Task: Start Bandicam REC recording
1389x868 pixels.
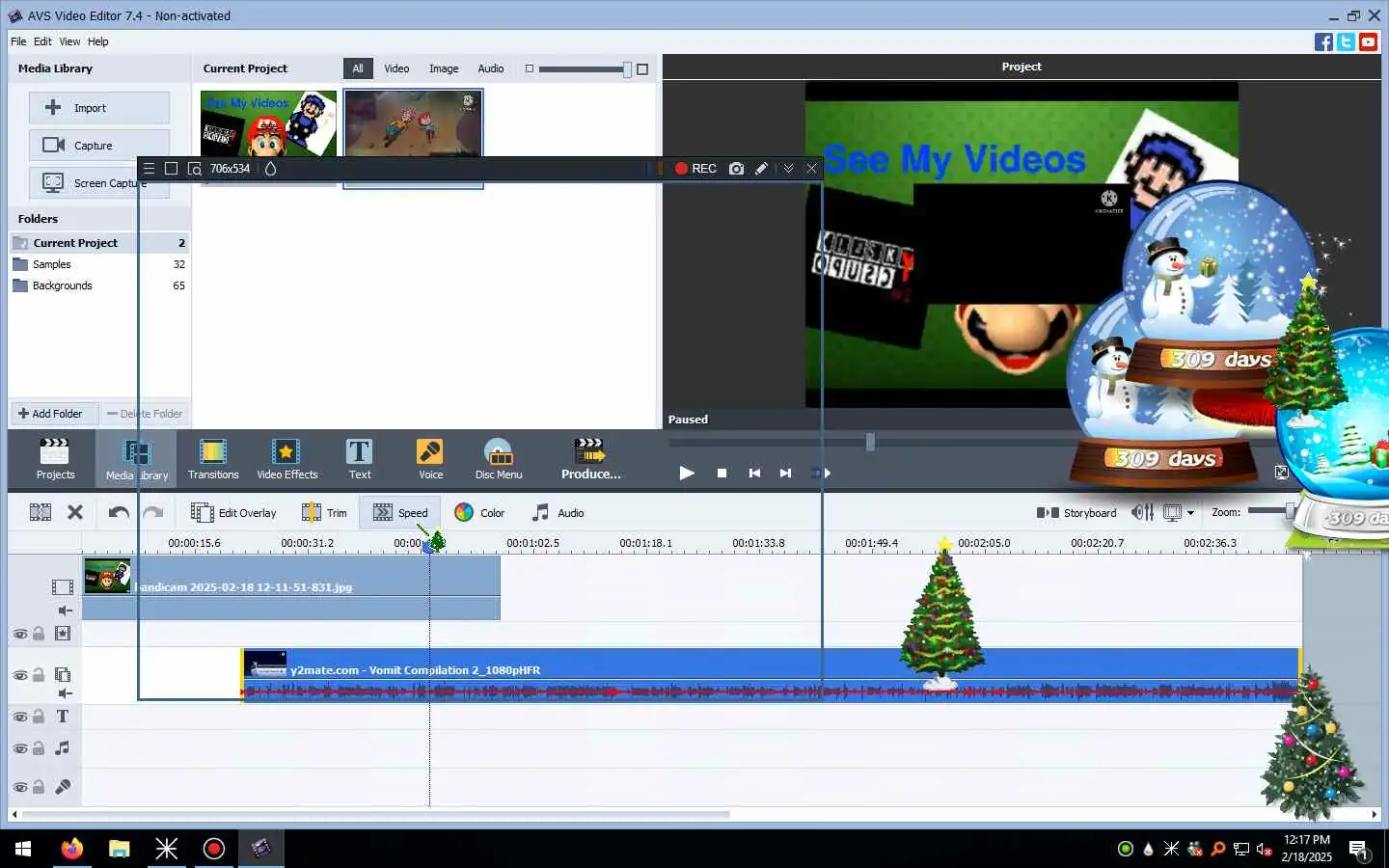Action: (x=695, y=168)
